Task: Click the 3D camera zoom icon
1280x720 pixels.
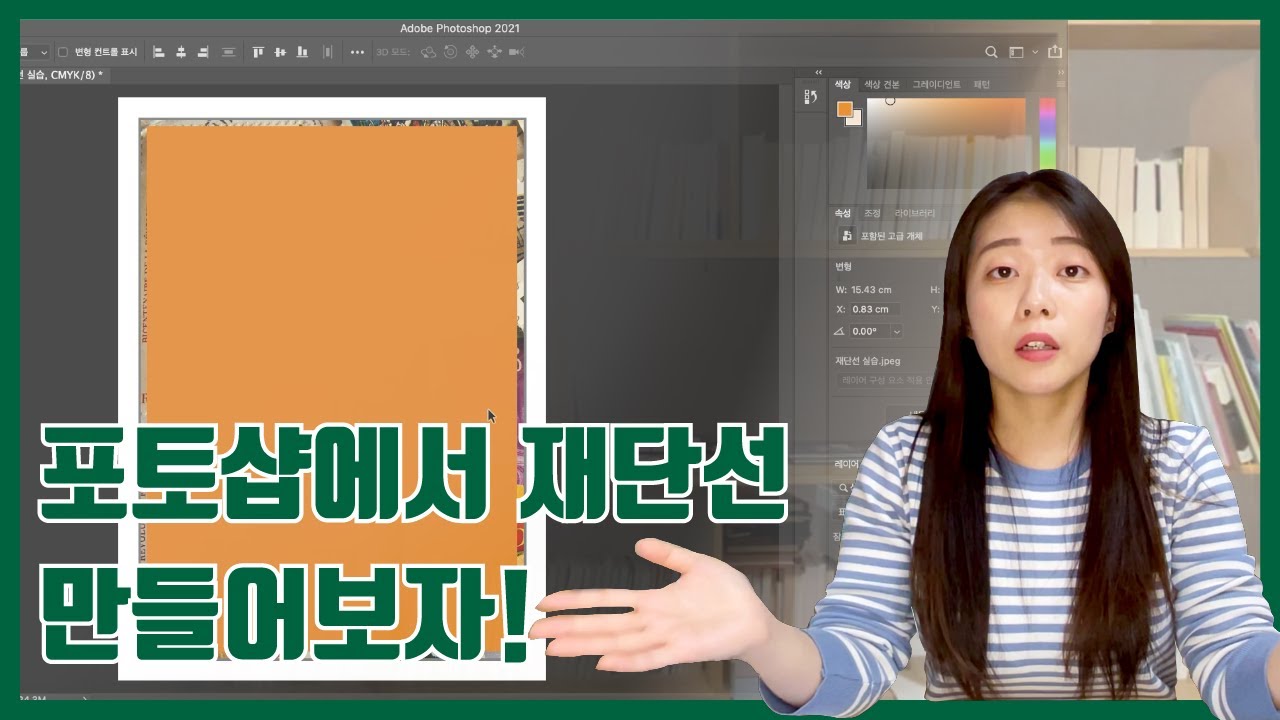Action: point(516,52)
